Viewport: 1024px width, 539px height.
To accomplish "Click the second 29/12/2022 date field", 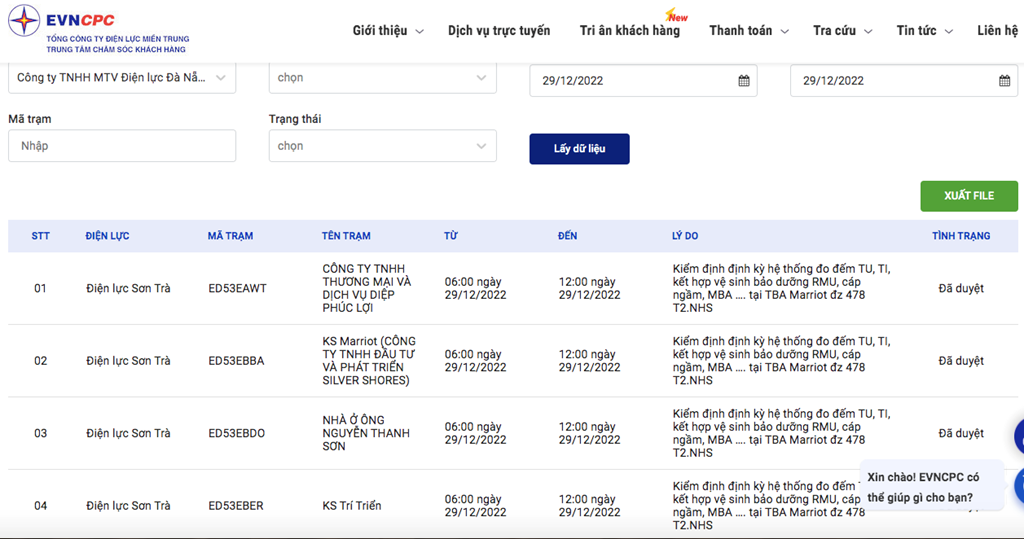I will click(x=904, y=80).
